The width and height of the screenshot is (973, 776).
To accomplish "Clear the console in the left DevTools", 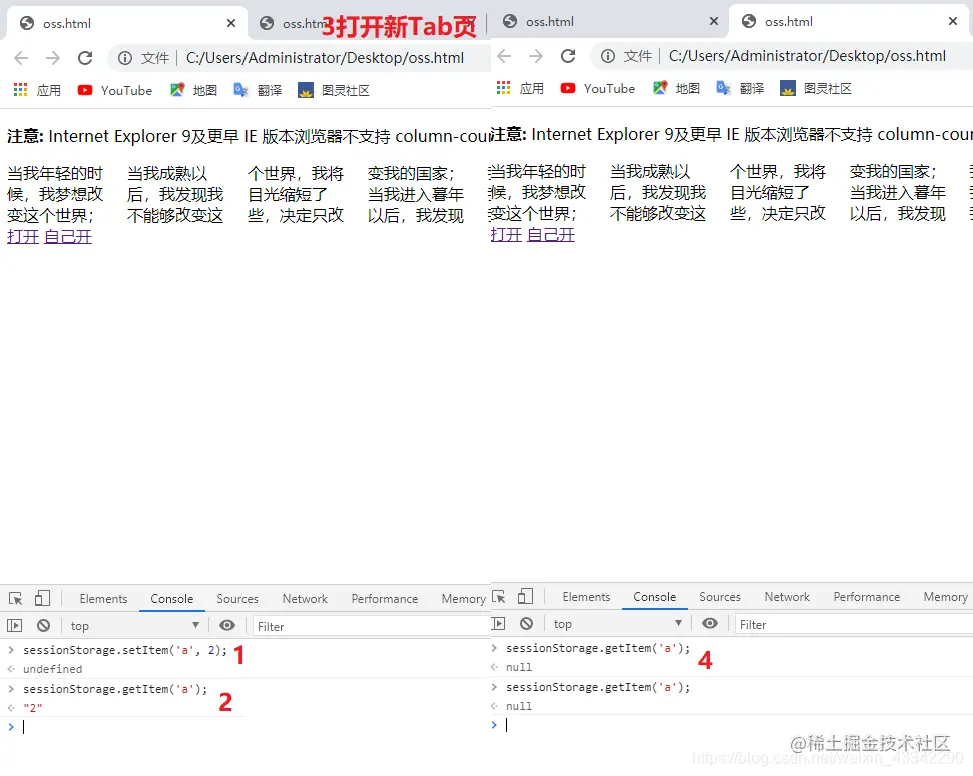I will pyautogui.click(x=41, y=625).
